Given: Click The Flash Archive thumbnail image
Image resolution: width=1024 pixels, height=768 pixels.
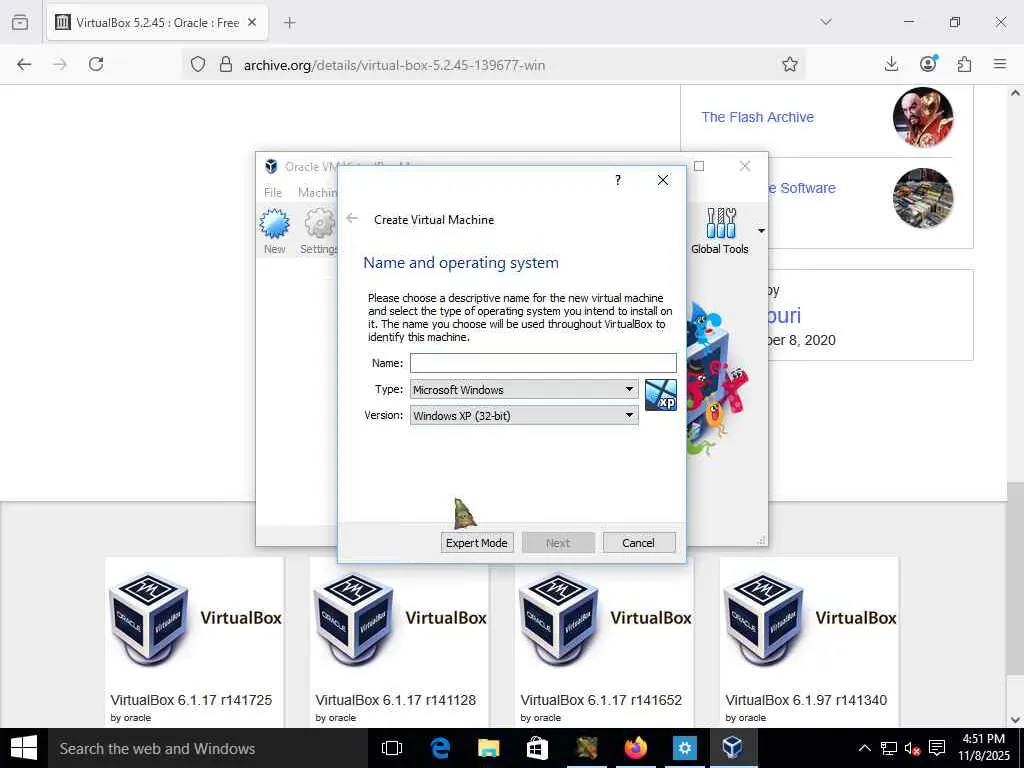Looking at the screenshot, I should 923,118.
